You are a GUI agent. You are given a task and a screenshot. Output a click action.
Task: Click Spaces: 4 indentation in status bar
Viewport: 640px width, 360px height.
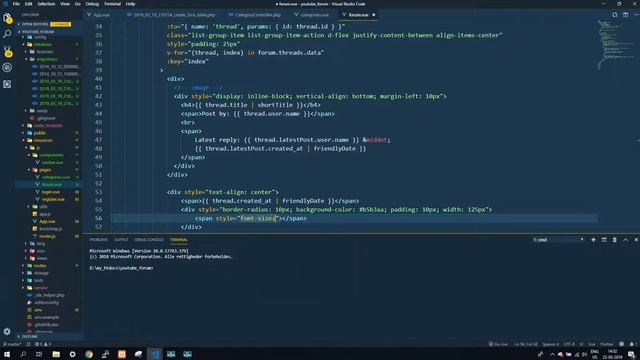[551, 344]
